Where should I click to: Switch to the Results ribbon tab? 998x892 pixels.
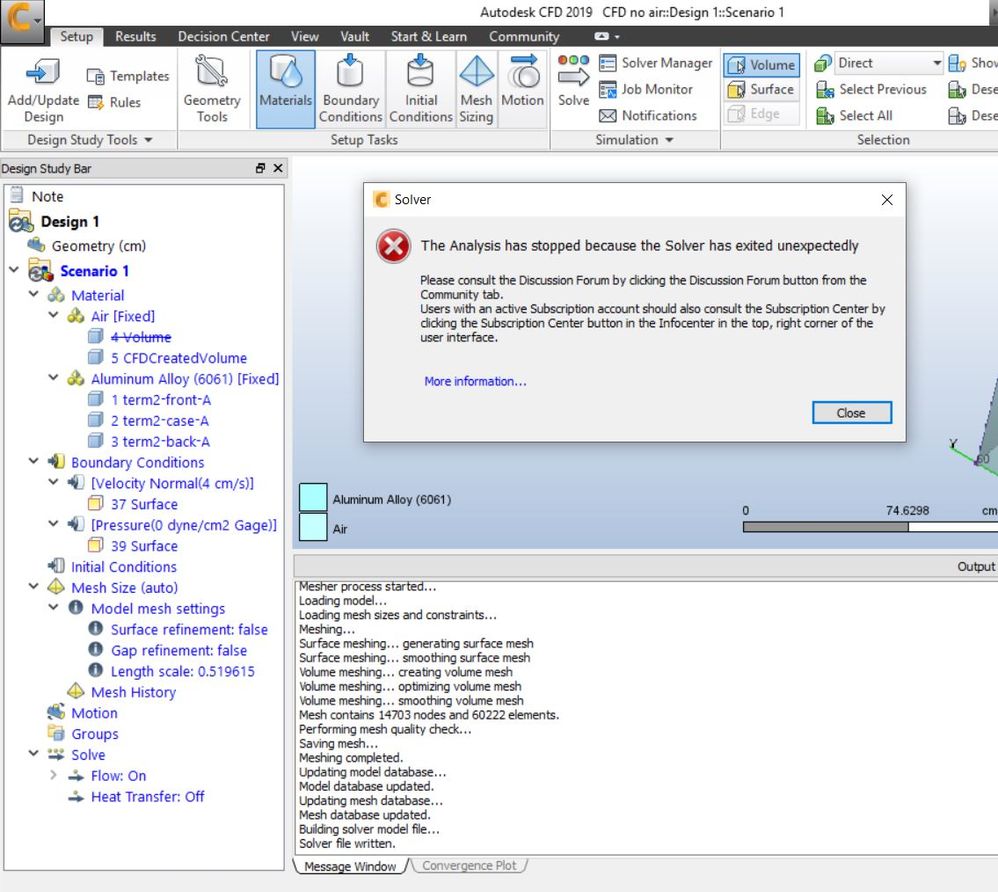click(136, 36)
